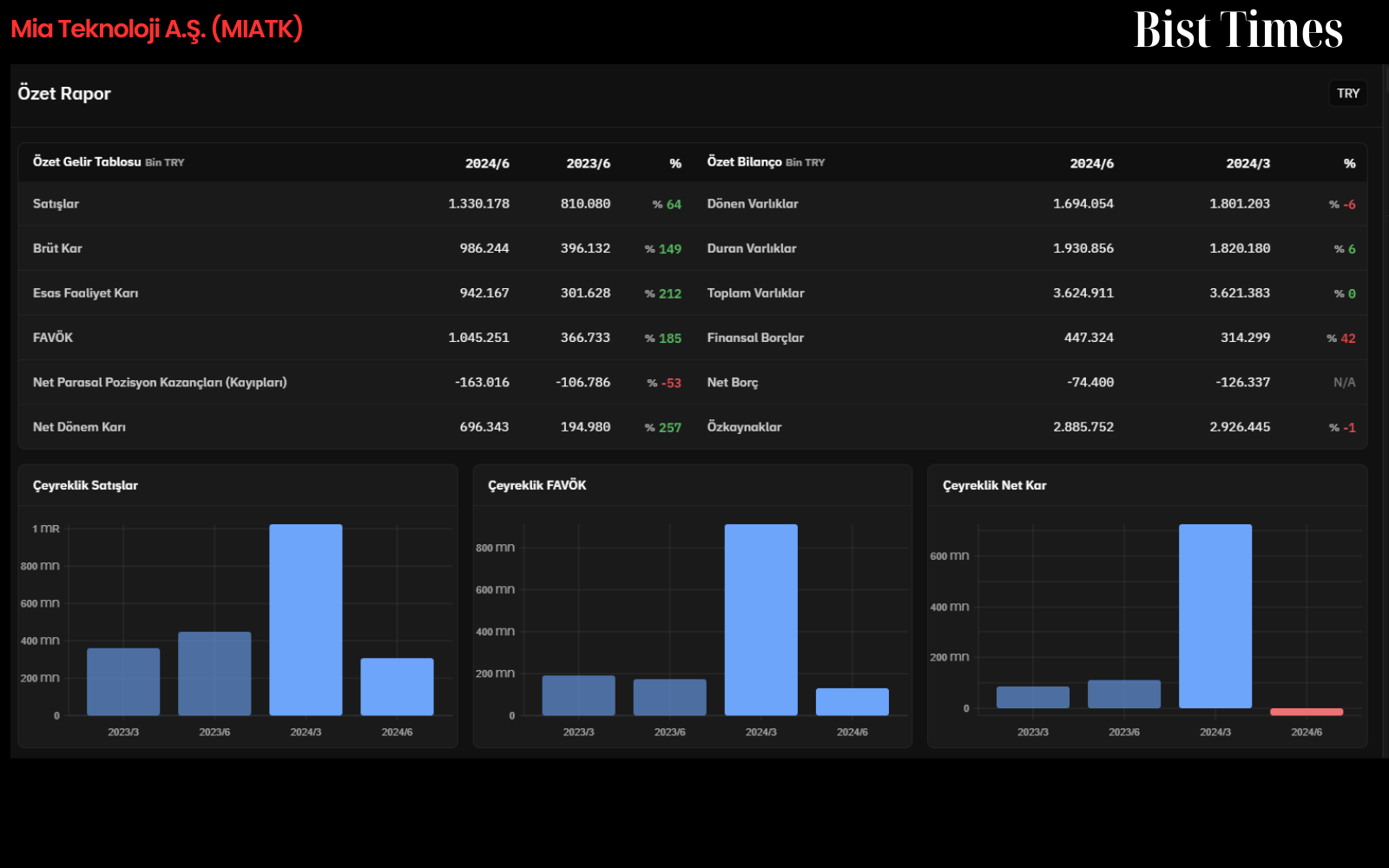The height and width of the screenshot is (868, 1389).
Task: Click the 2024/6 column header in Özet Gelir Tablosu
Action: 487,163
